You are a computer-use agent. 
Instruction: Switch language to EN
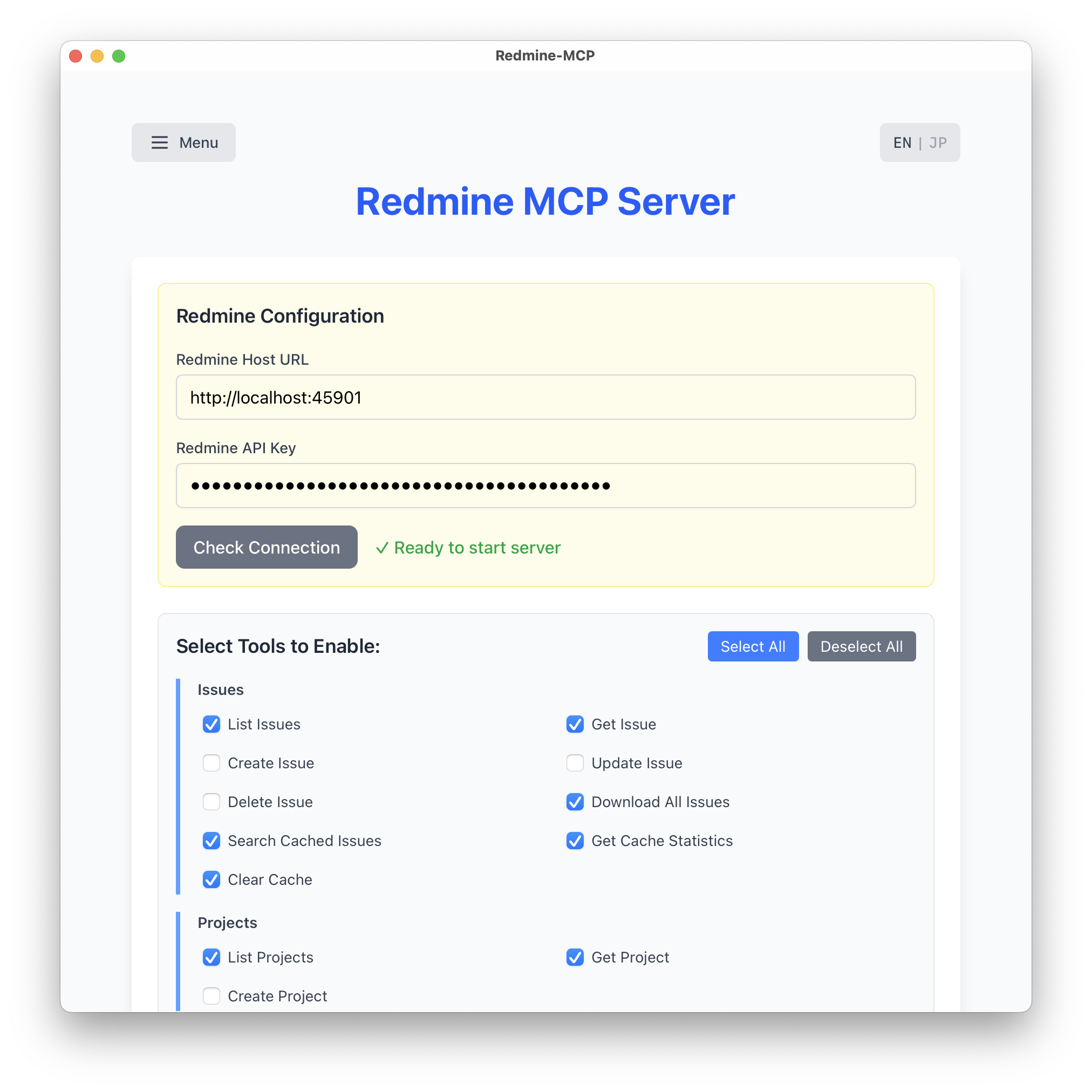tap(902, 143)
